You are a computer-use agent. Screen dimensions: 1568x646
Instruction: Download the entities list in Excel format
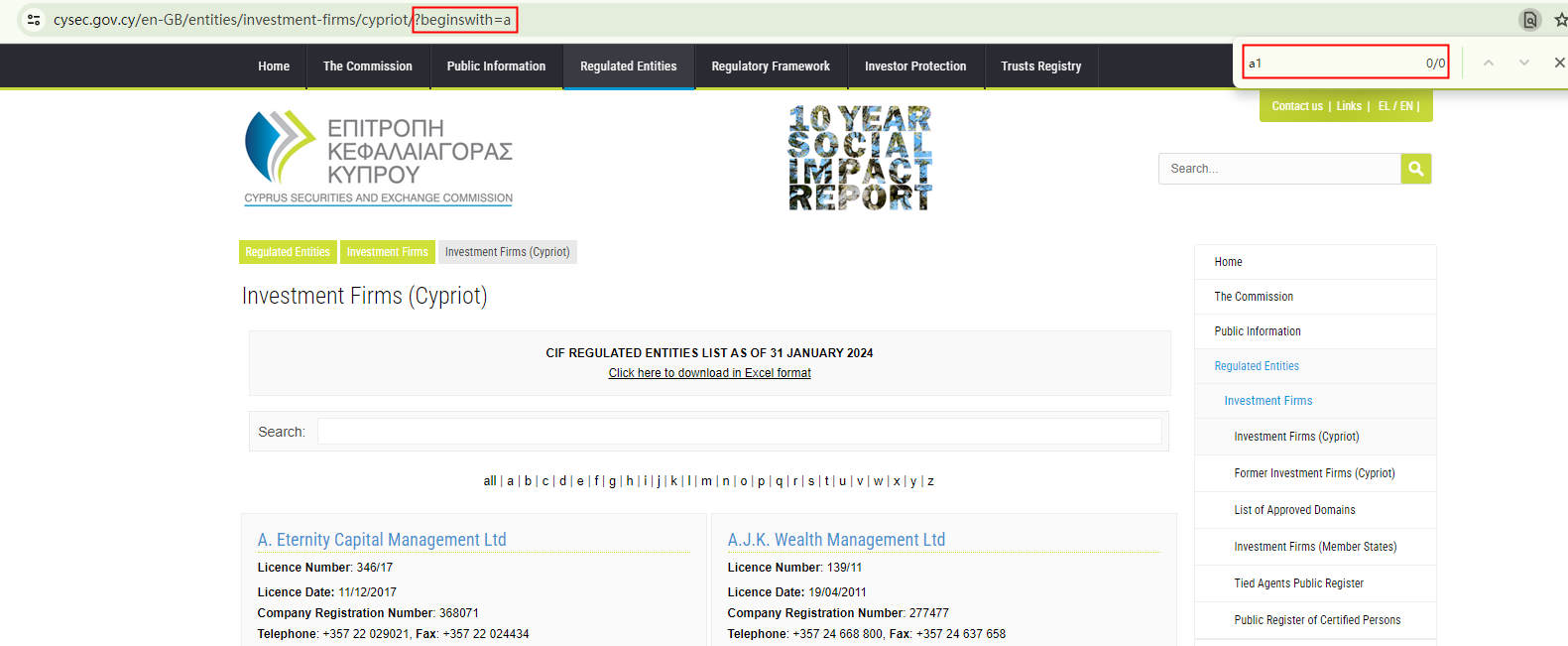(709, 373)
